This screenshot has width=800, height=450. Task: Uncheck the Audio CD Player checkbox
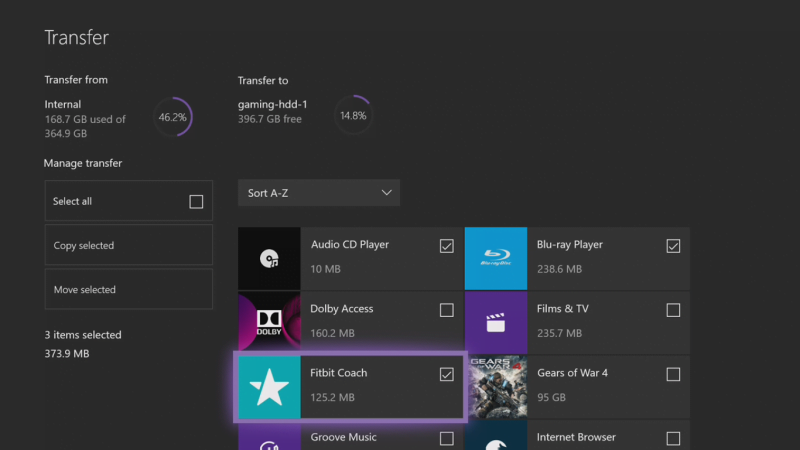coord(446,246)
